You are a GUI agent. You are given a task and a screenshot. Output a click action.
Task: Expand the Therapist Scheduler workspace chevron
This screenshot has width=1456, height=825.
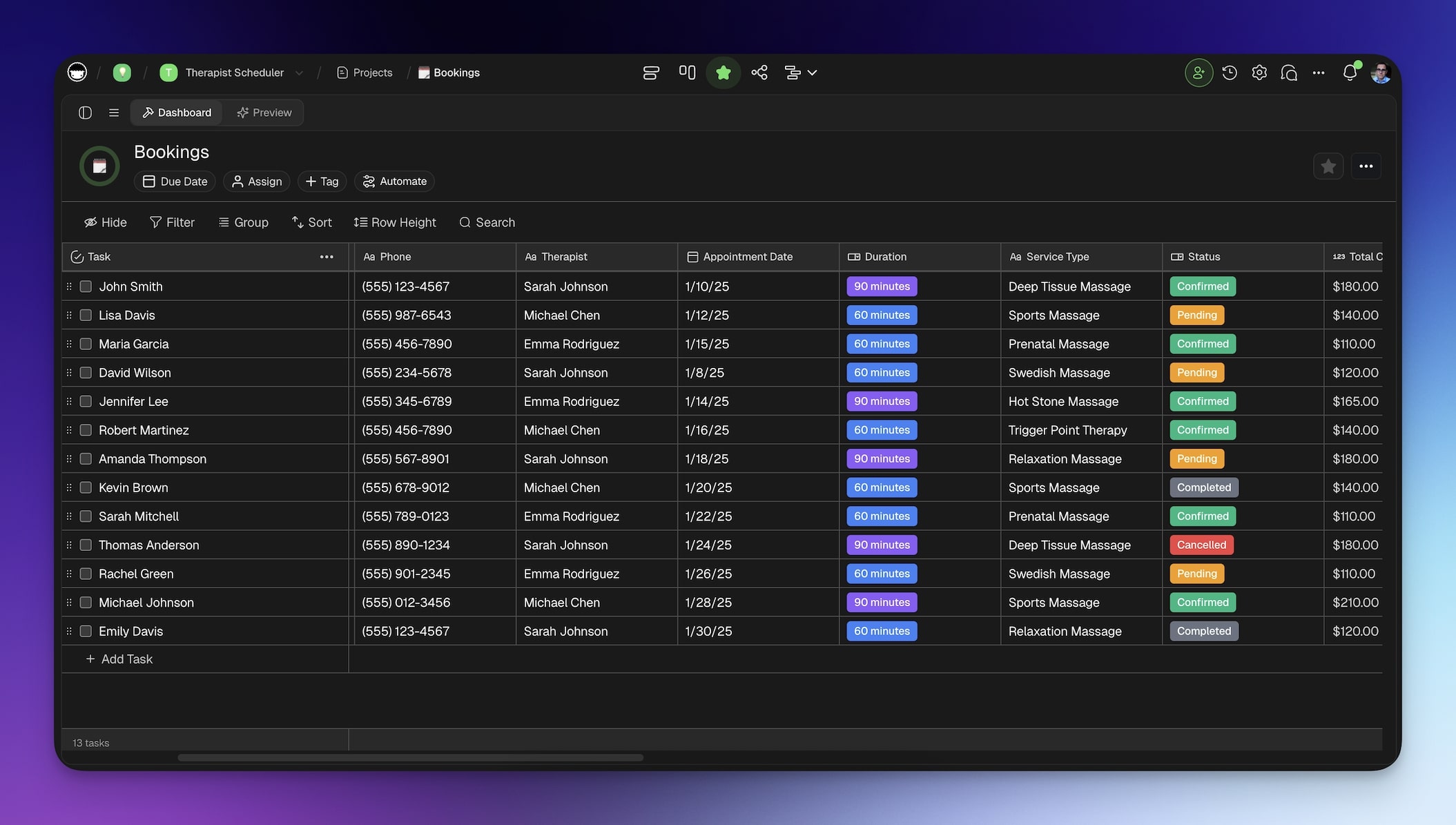pyautogui.click(x=299, y=72)
